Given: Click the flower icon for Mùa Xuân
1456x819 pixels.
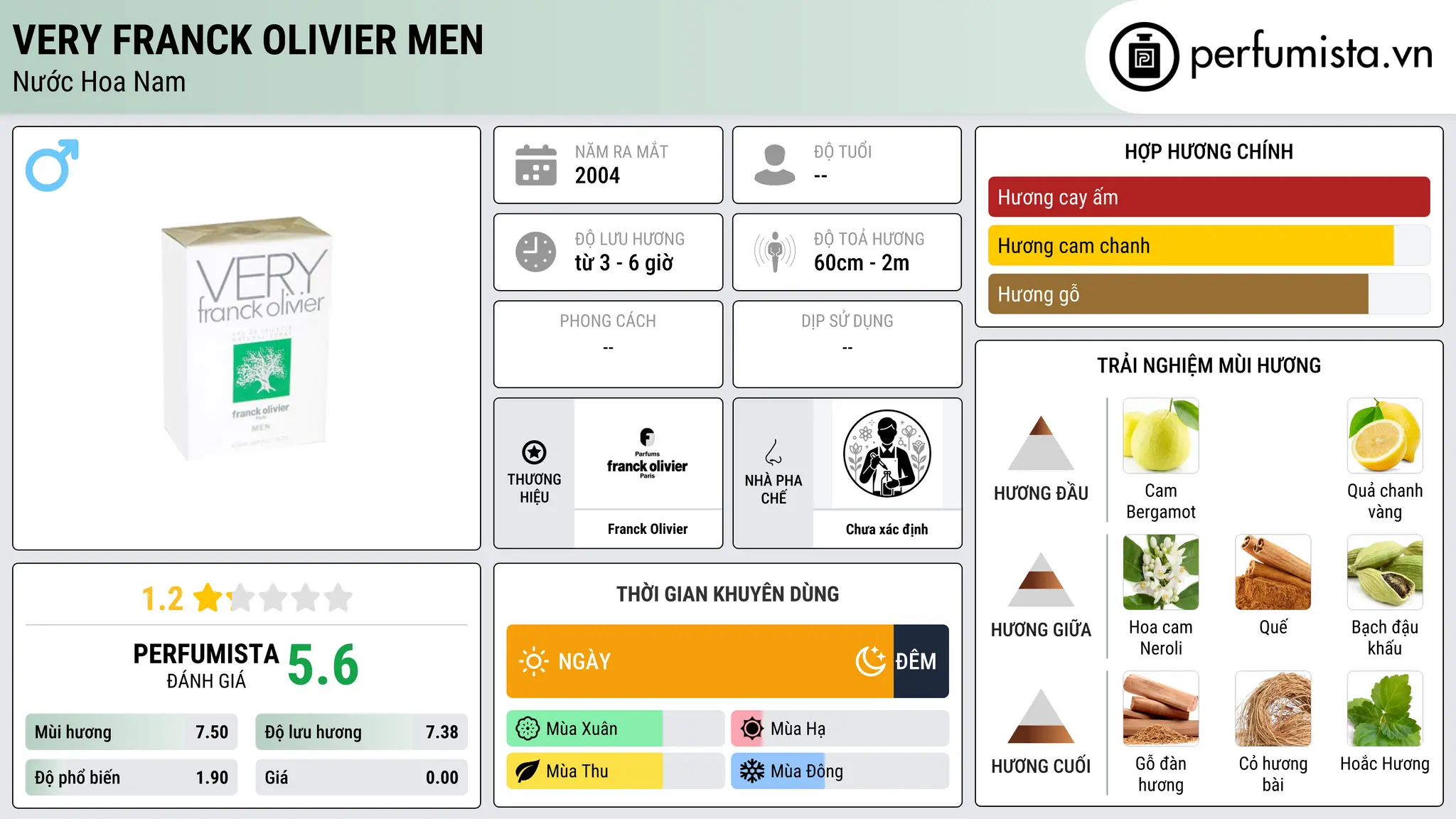Looking at the screenshot, I should tap(528, 729).
